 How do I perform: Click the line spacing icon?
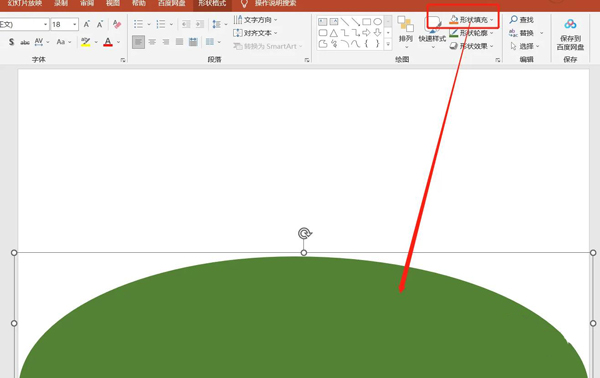click(x=217, y=24)
